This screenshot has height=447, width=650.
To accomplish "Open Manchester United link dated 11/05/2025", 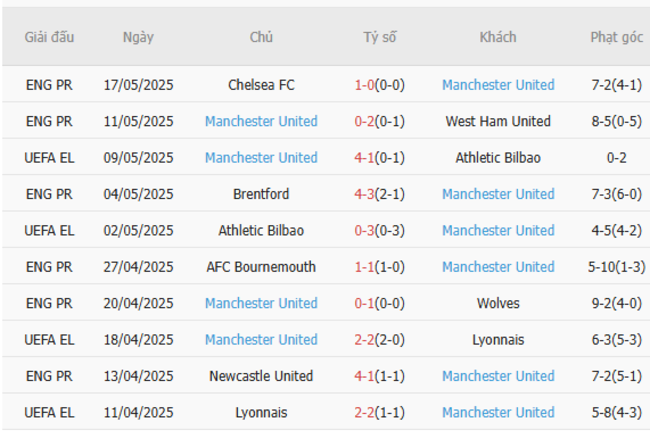I will pos(261,121).
